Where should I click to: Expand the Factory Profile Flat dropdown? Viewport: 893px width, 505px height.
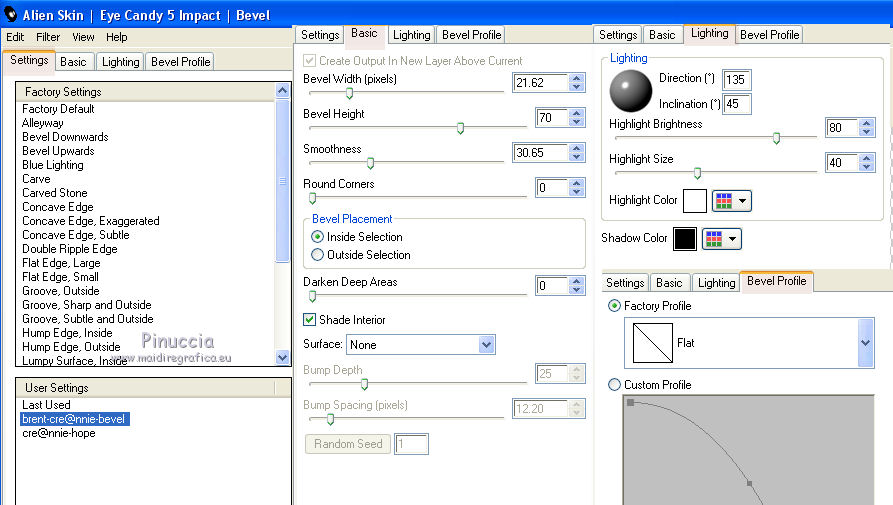coord(866,343)
